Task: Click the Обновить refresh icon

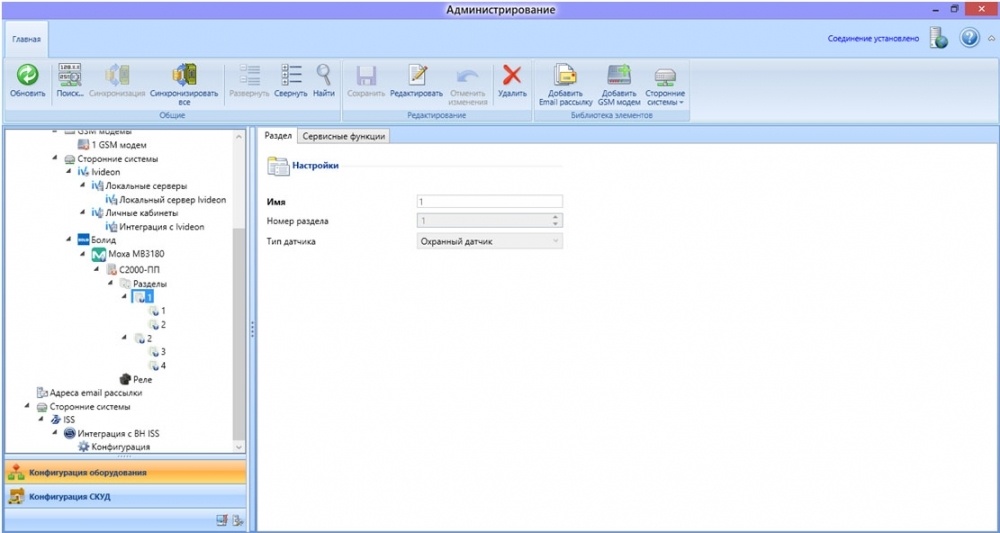Action: (x=27, y=75)
